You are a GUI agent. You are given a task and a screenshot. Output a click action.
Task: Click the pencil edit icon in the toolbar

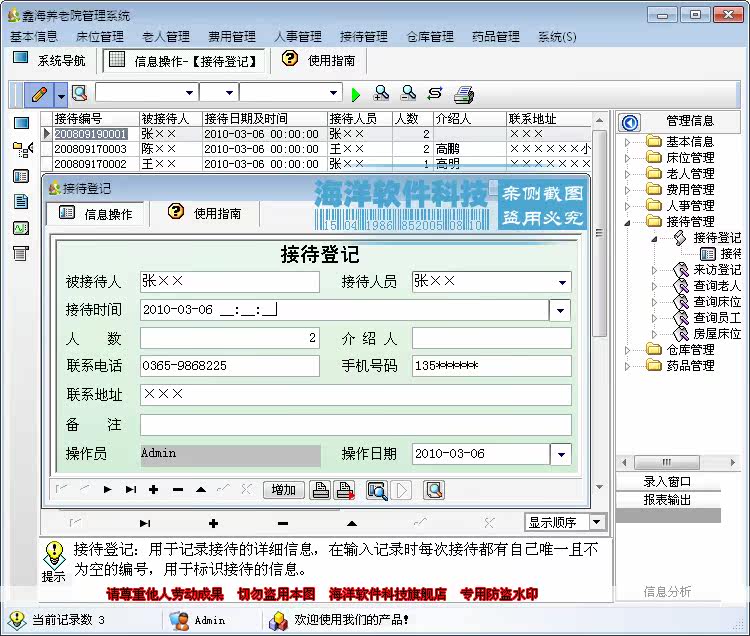[x=40, y=94]
